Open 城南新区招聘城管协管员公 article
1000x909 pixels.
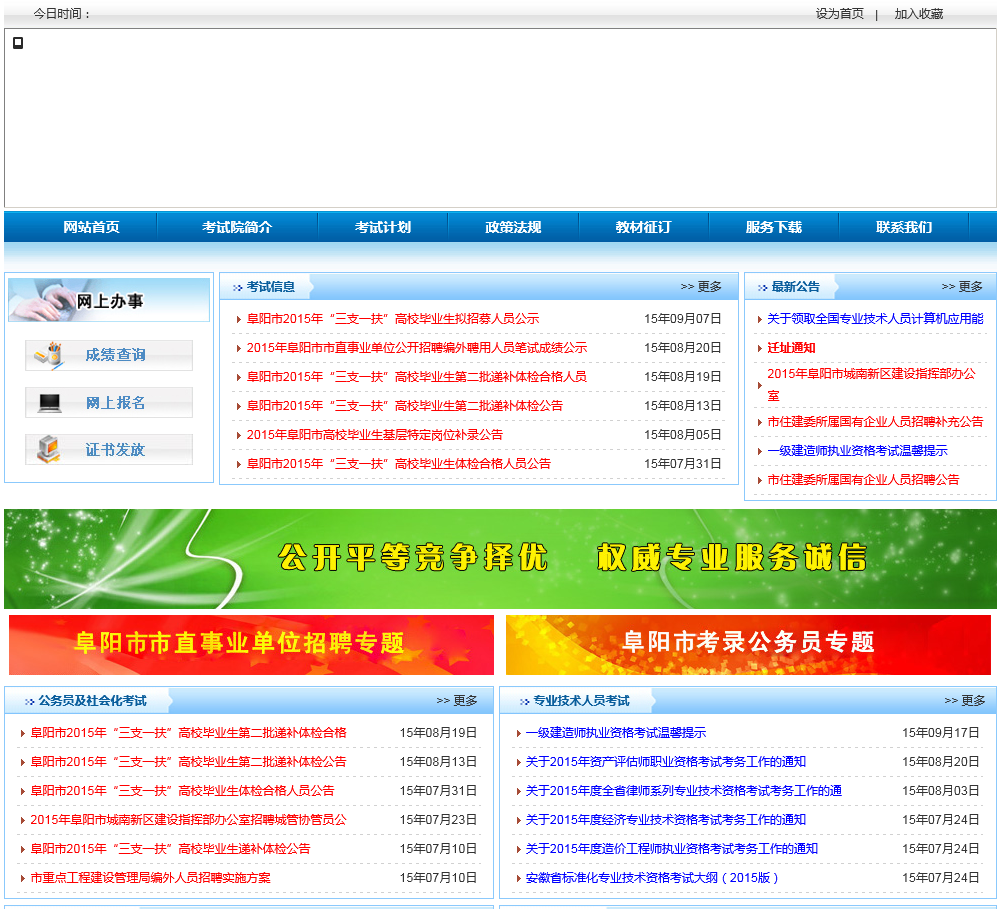(x=188, y=820)
